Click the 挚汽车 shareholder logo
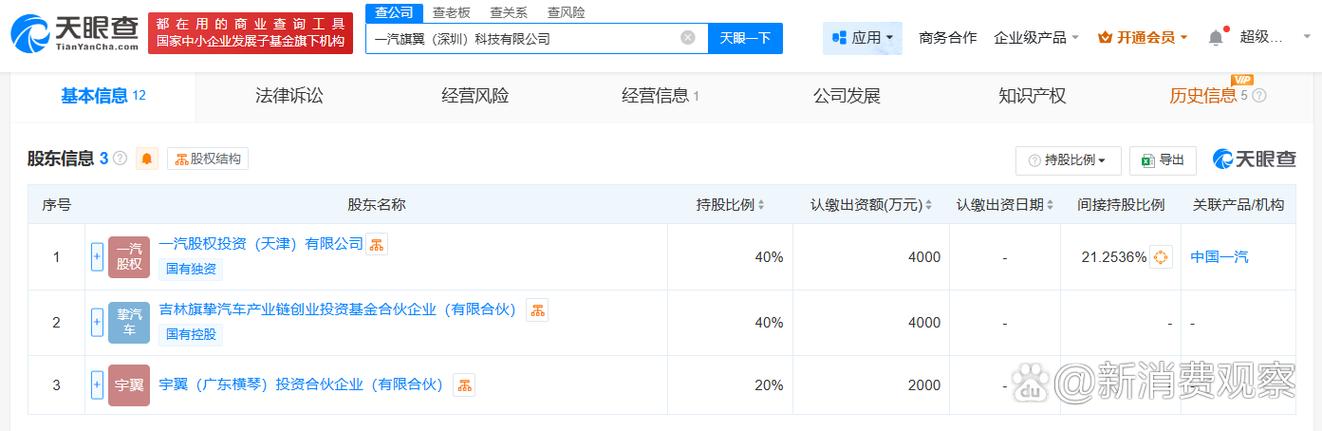Image resolution: width=1322 pixels, height=431 pixels. pyautogui.click(x=129, y=322)
